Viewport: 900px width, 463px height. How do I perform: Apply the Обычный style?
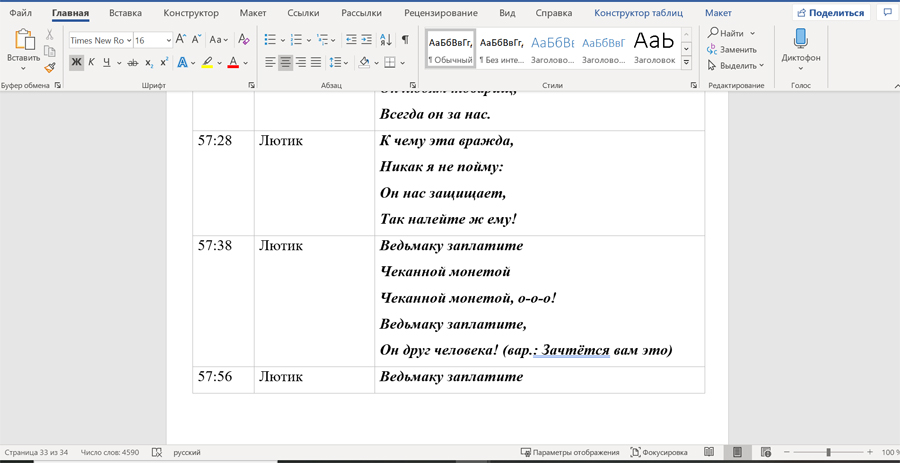click(450, 48)
